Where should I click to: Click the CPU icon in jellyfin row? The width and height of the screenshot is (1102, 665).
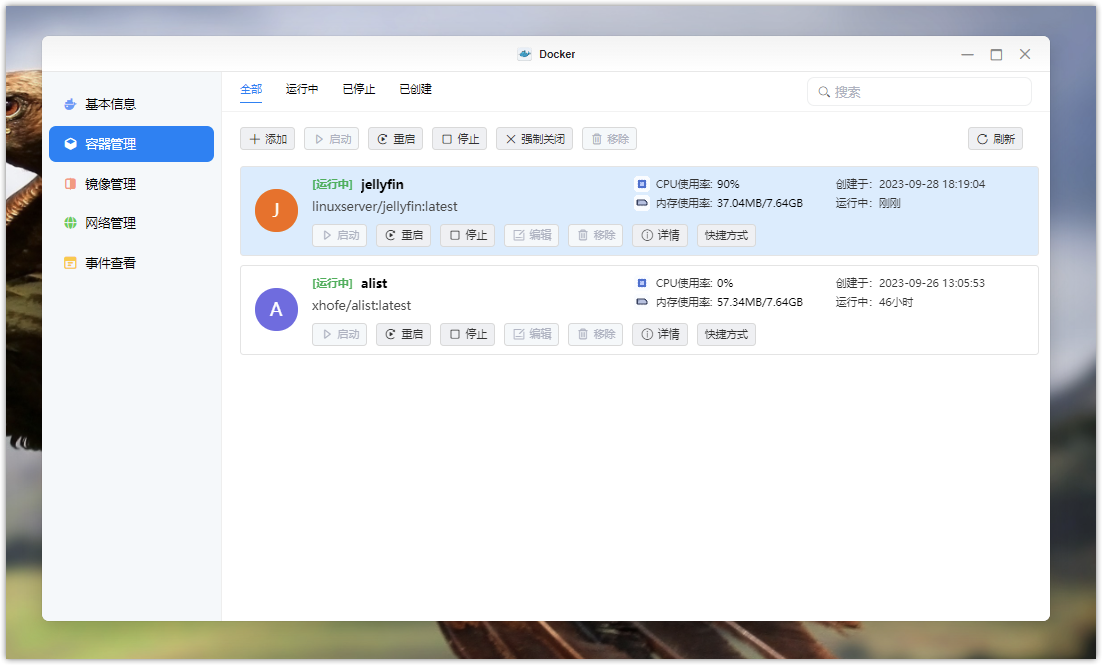(x=642, y=184)
